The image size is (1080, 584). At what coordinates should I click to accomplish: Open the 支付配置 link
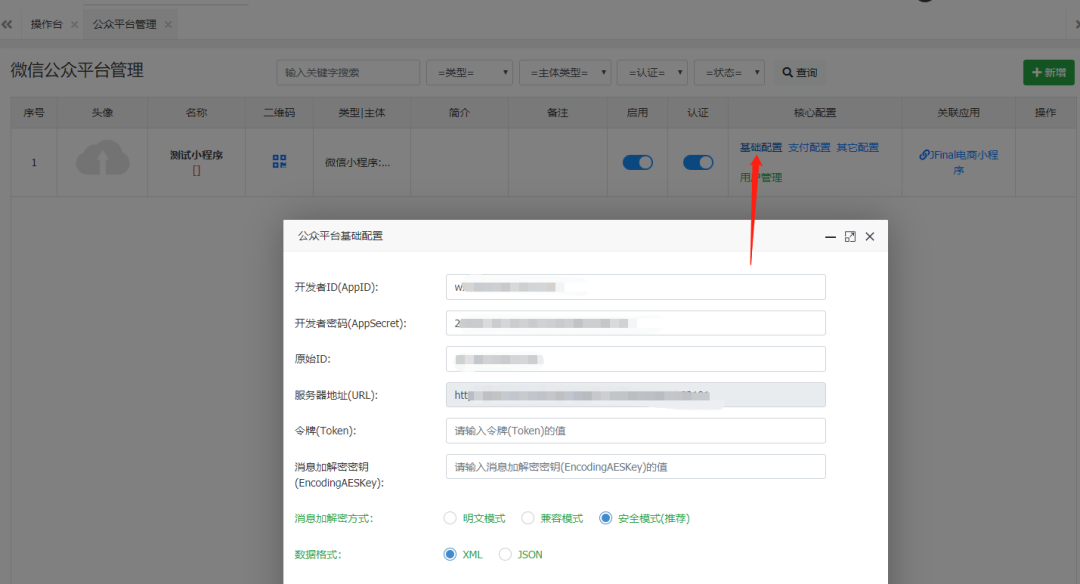click(809, 147)
